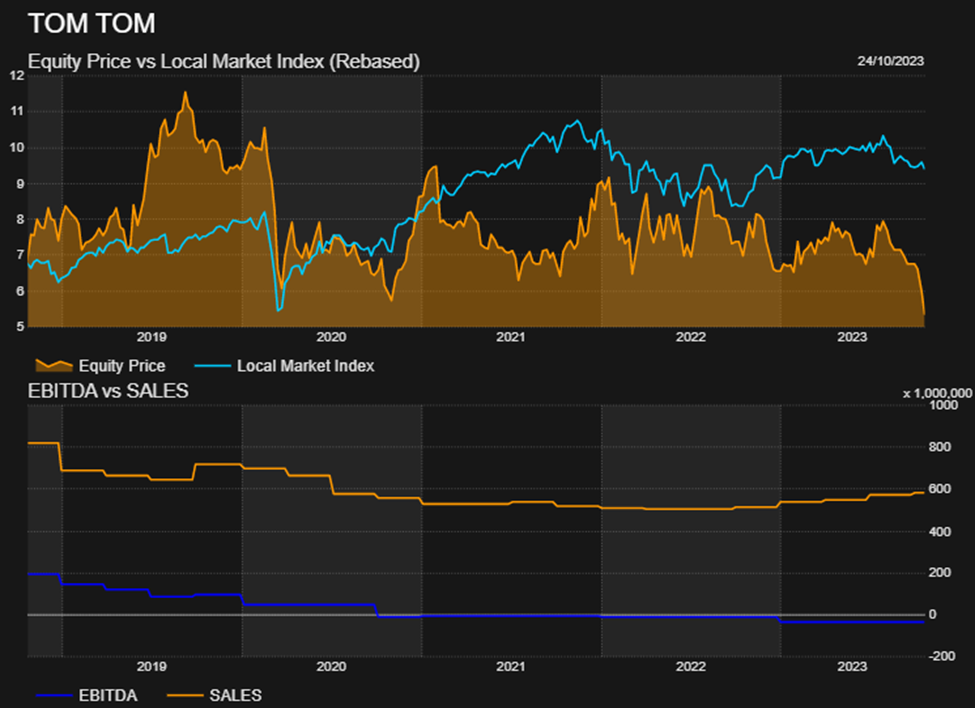
Task: Click the orange SALES legend line
Action: 185,695
